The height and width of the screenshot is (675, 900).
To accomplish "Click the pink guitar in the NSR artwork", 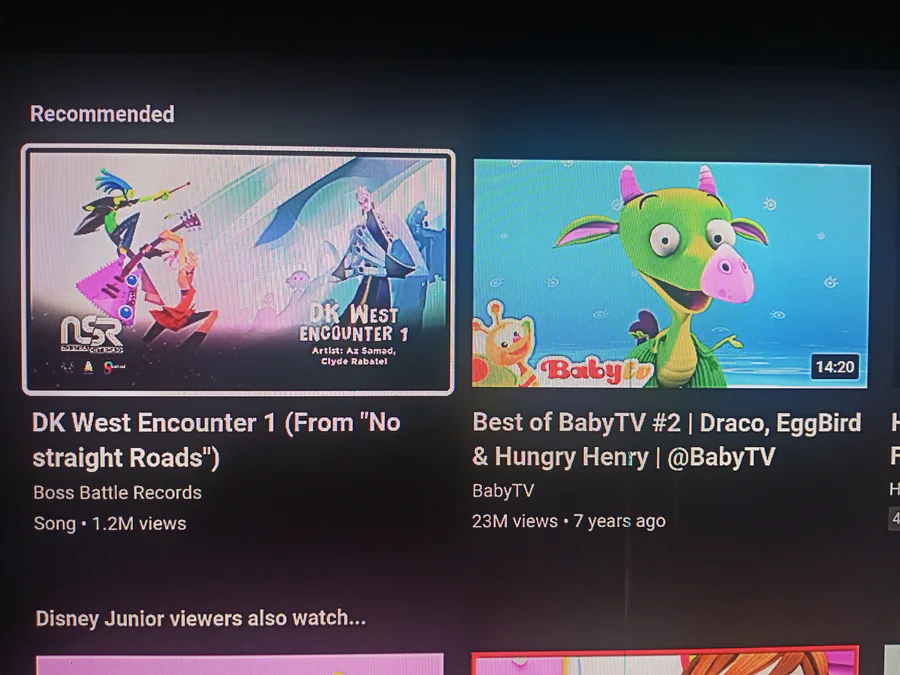I will click(108, 292).
